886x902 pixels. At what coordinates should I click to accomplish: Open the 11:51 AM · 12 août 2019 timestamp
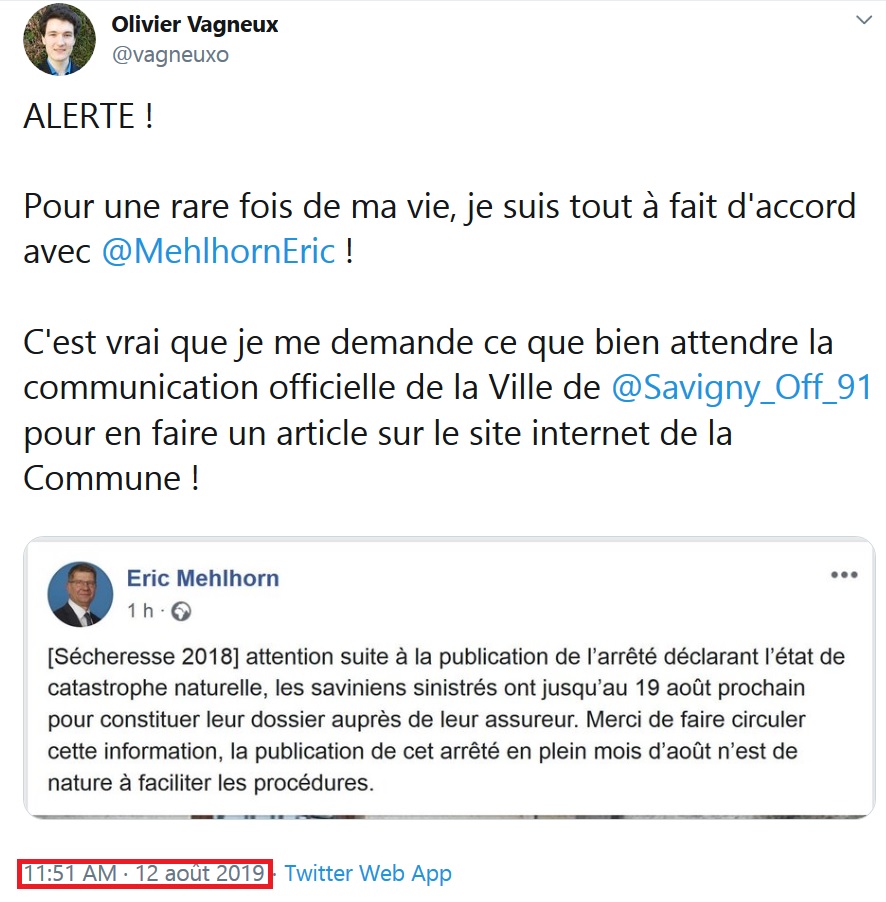click(144, 873)
